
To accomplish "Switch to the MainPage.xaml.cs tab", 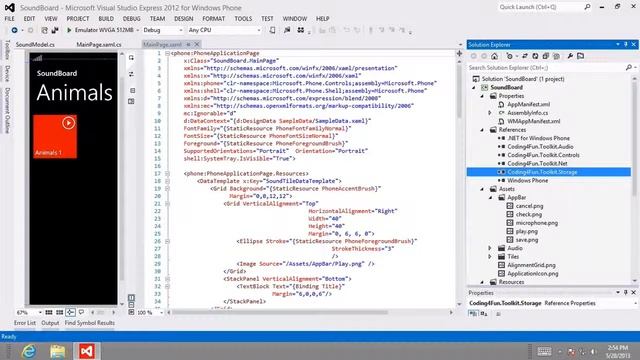I will 99,44.
